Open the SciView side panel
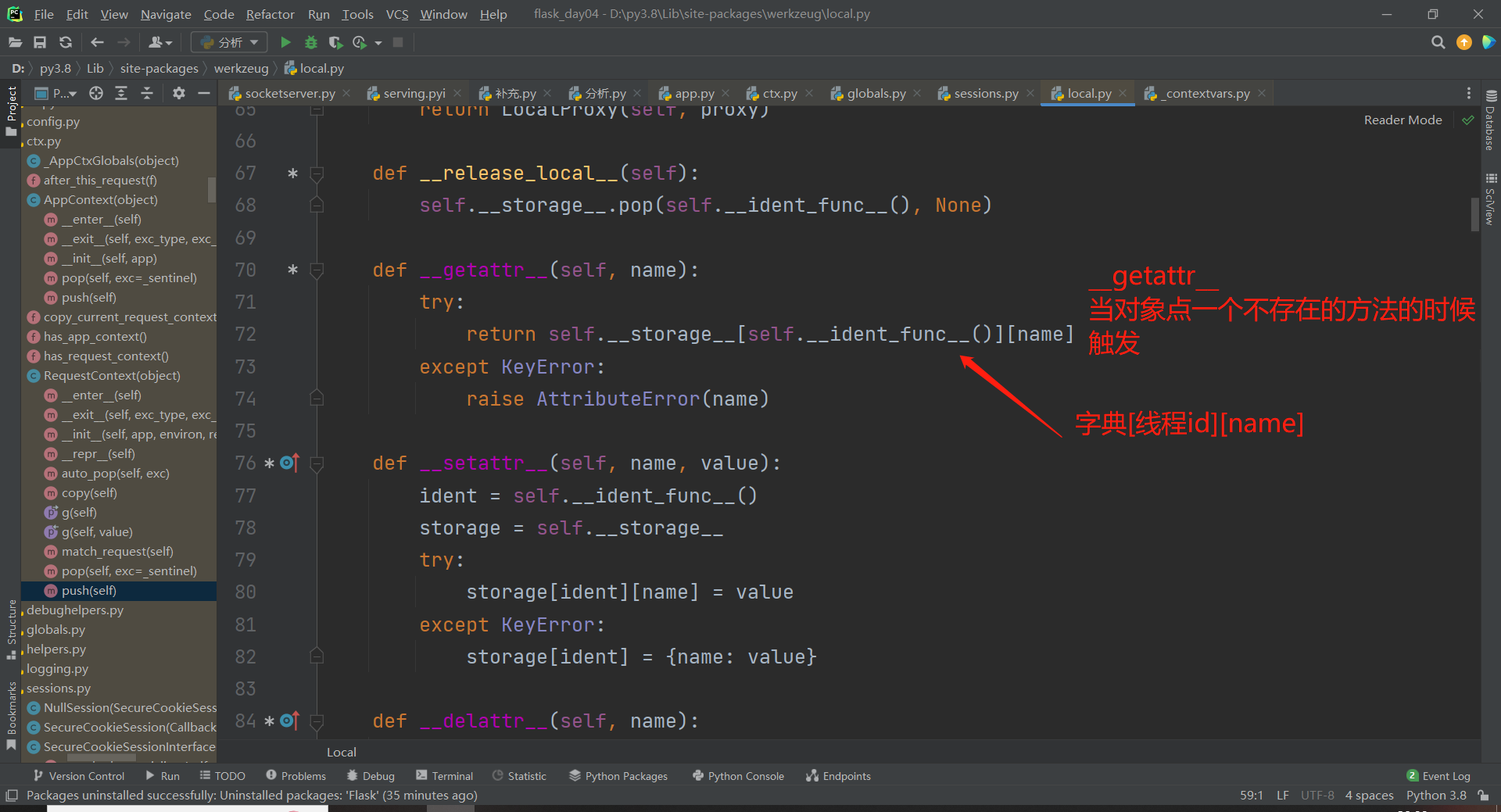Screen dimensions: 1501x812 (x=1491, y=199)
